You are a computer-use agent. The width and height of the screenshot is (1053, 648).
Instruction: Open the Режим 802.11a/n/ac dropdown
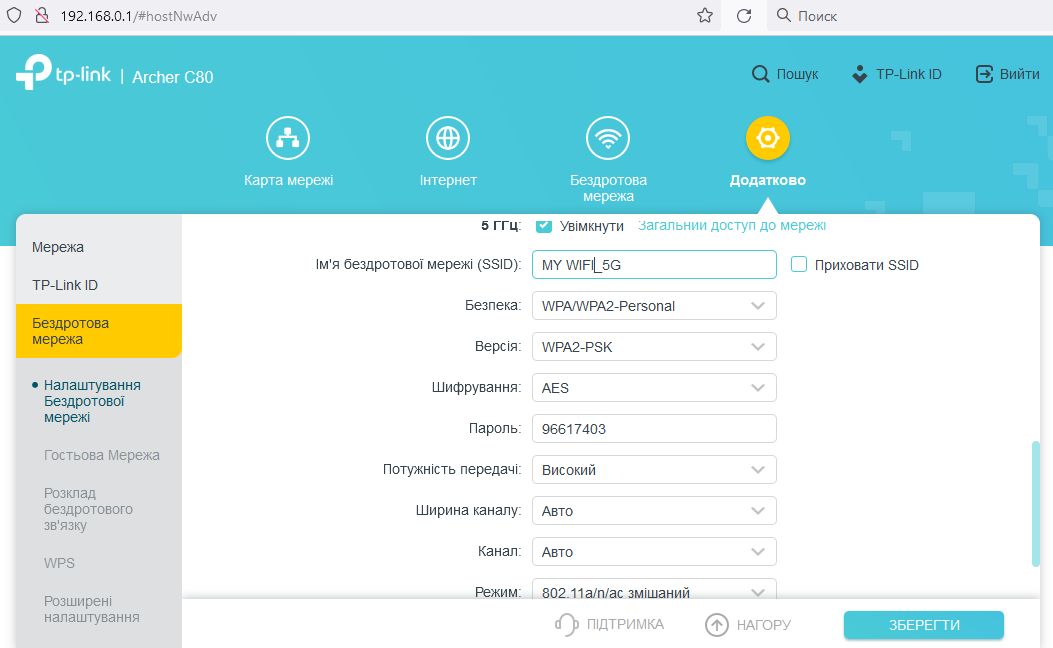(x=654, y=589)
